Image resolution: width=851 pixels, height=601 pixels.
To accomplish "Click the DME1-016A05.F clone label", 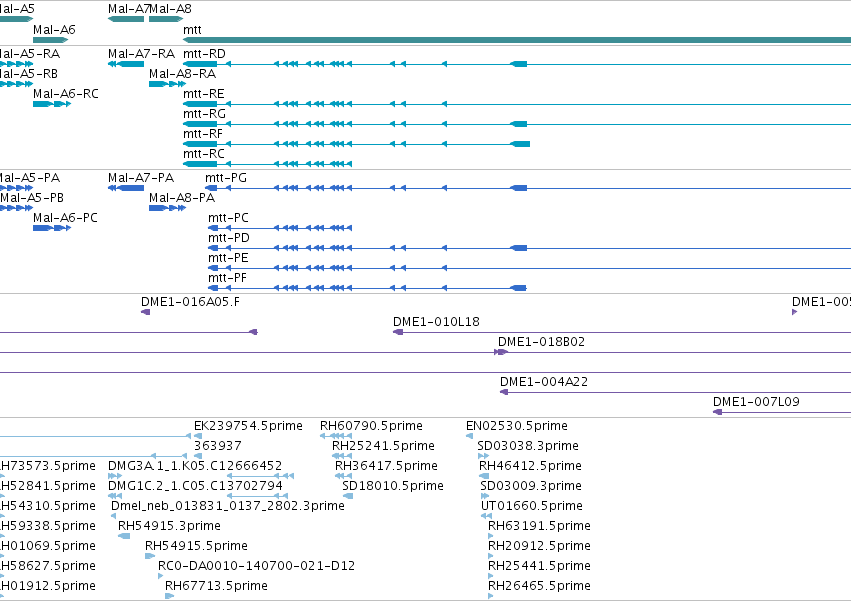I will (190, 302).
